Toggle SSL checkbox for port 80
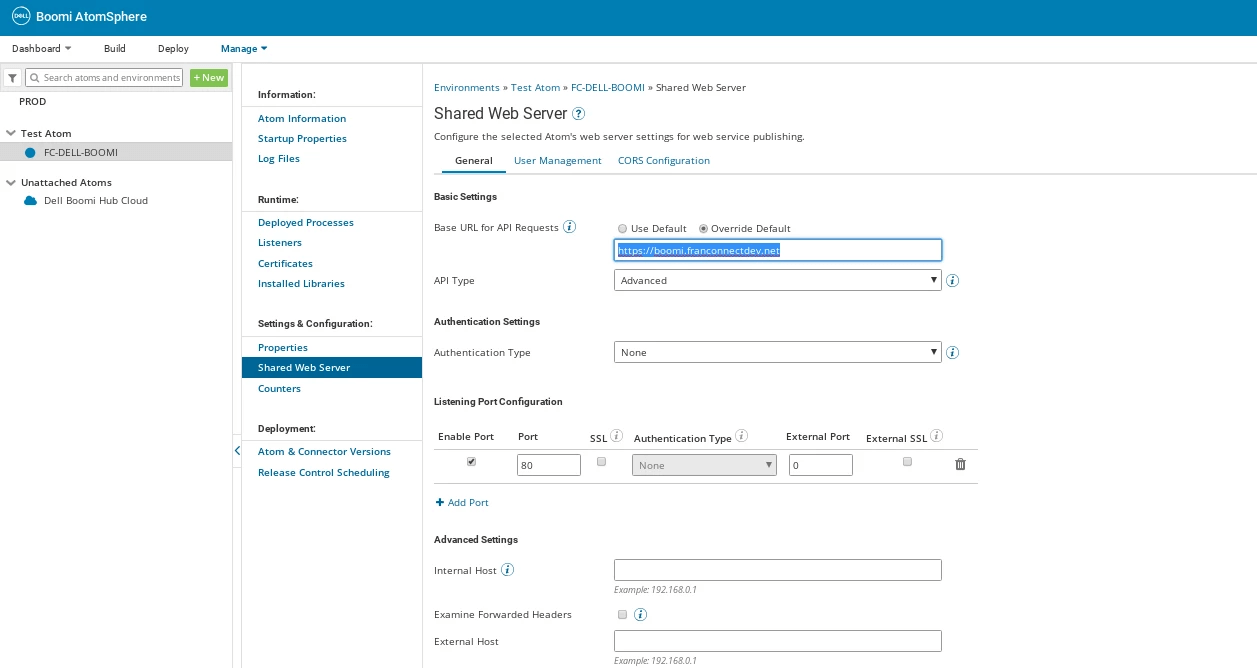 pyautogui.click(x=601, y=462)
